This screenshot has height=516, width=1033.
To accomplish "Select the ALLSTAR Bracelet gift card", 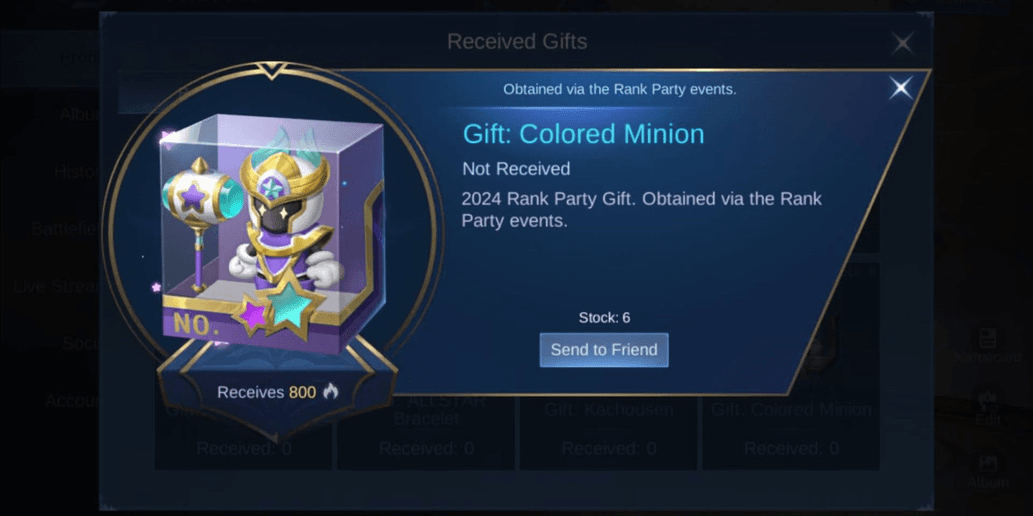I will [426, 430].
